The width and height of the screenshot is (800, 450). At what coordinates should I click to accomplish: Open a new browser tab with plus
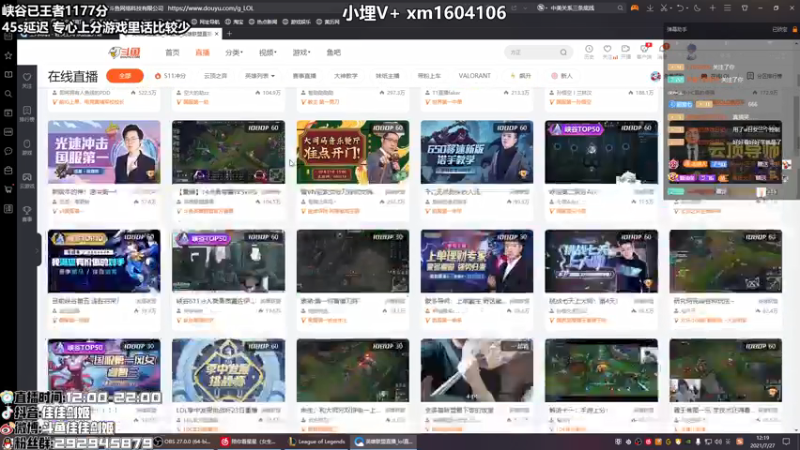[x=229, y=34]
